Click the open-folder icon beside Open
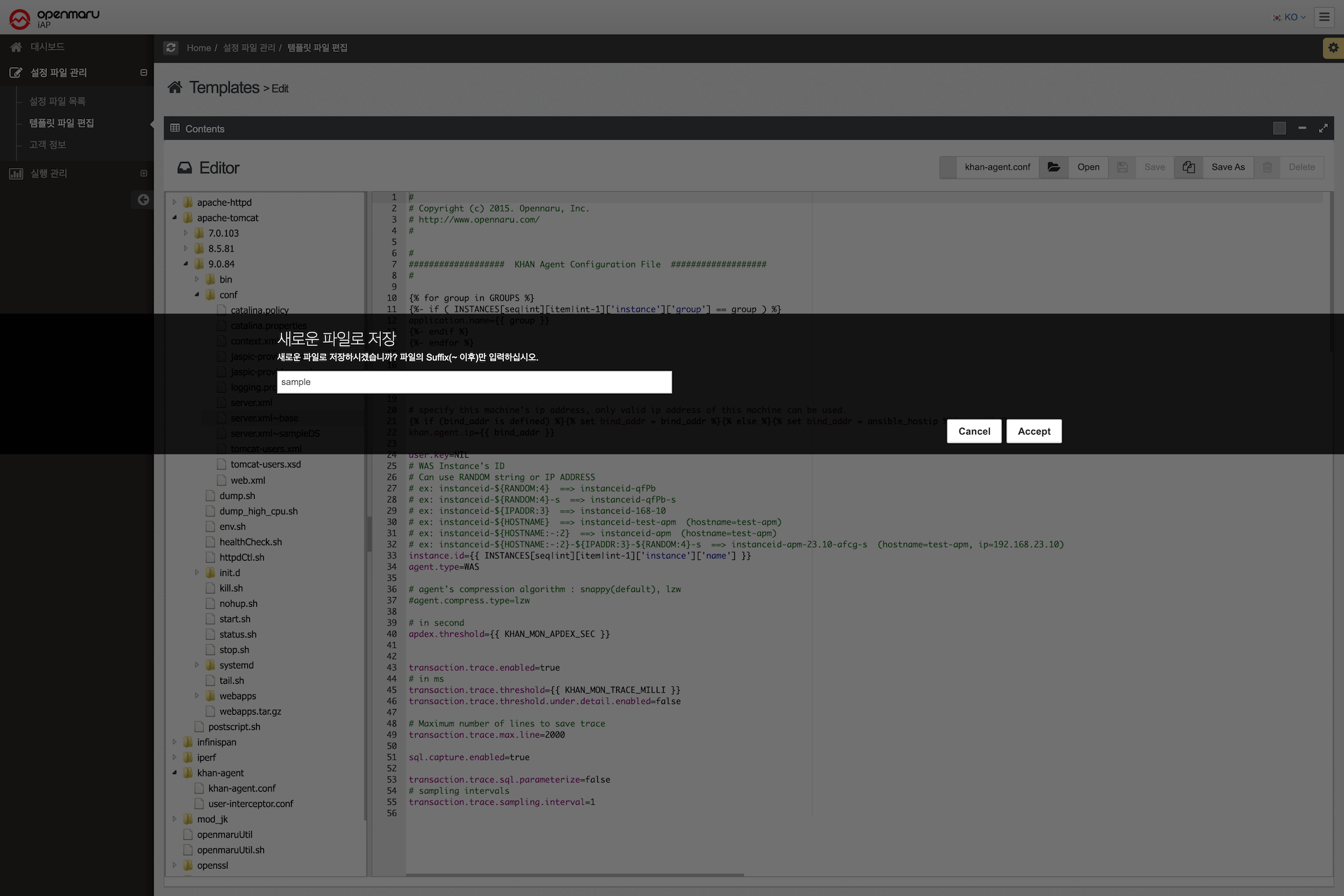This screenshot has height=896, width=1344. pyautogui.click(x=1053, y=167)
